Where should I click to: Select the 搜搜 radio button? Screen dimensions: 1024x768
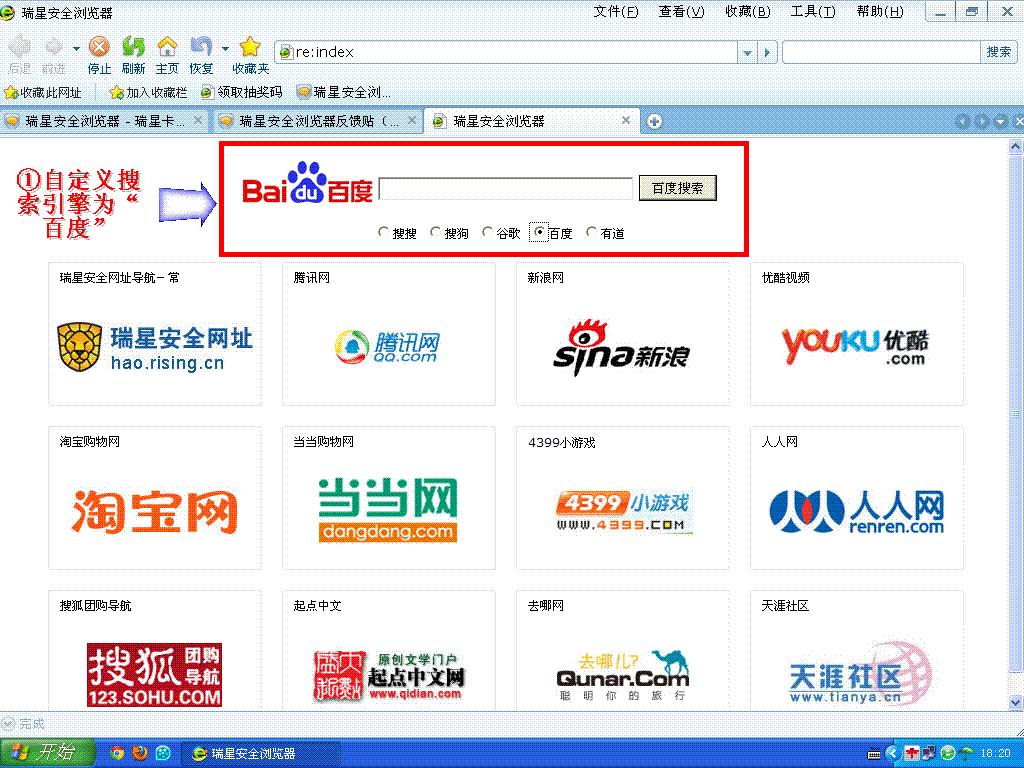click(x=383, y=232)
